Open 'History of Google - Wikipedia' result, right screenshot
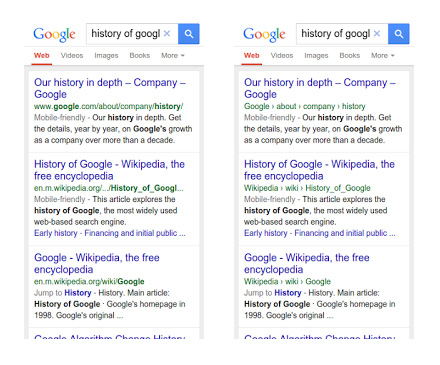 click(x=319, y=170)
